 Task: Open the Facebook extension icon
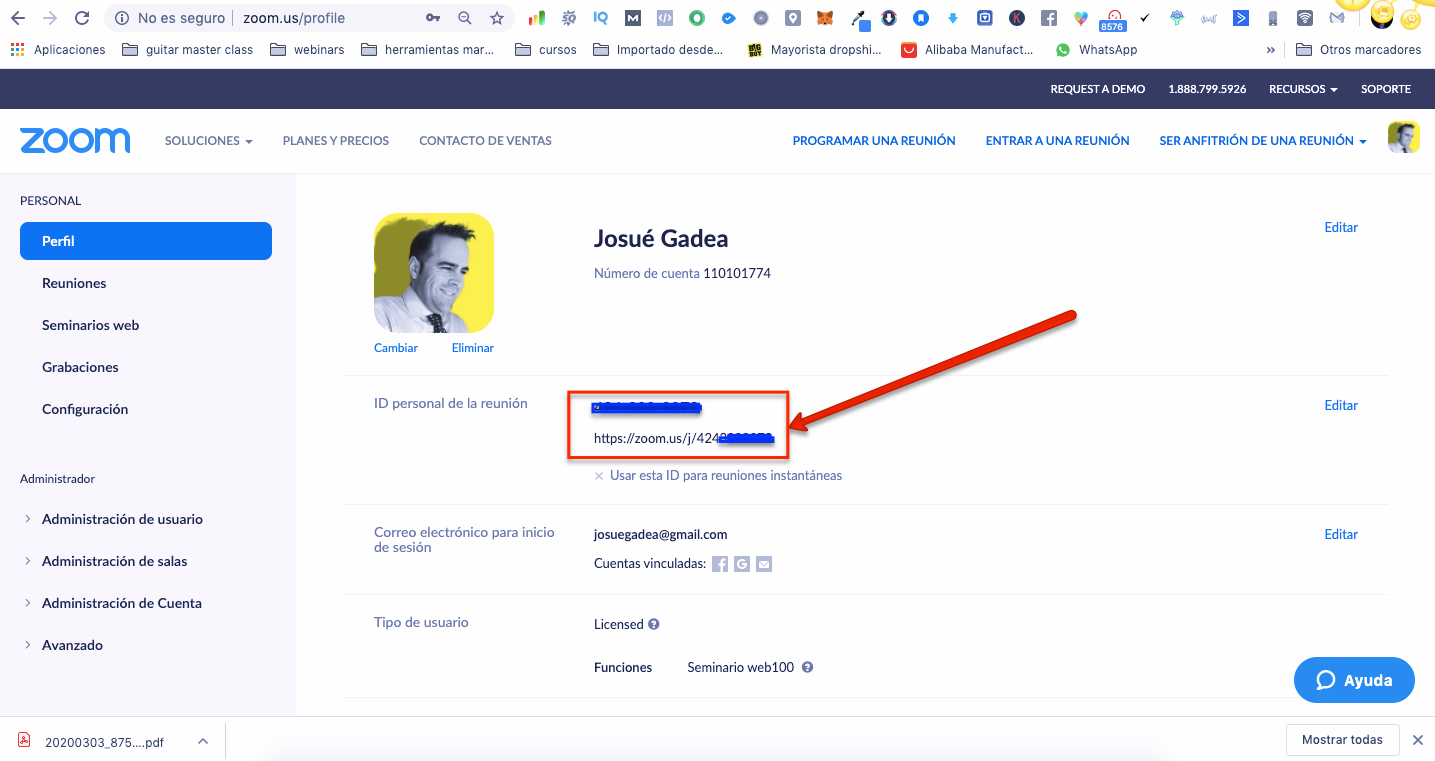(1049, 18)
